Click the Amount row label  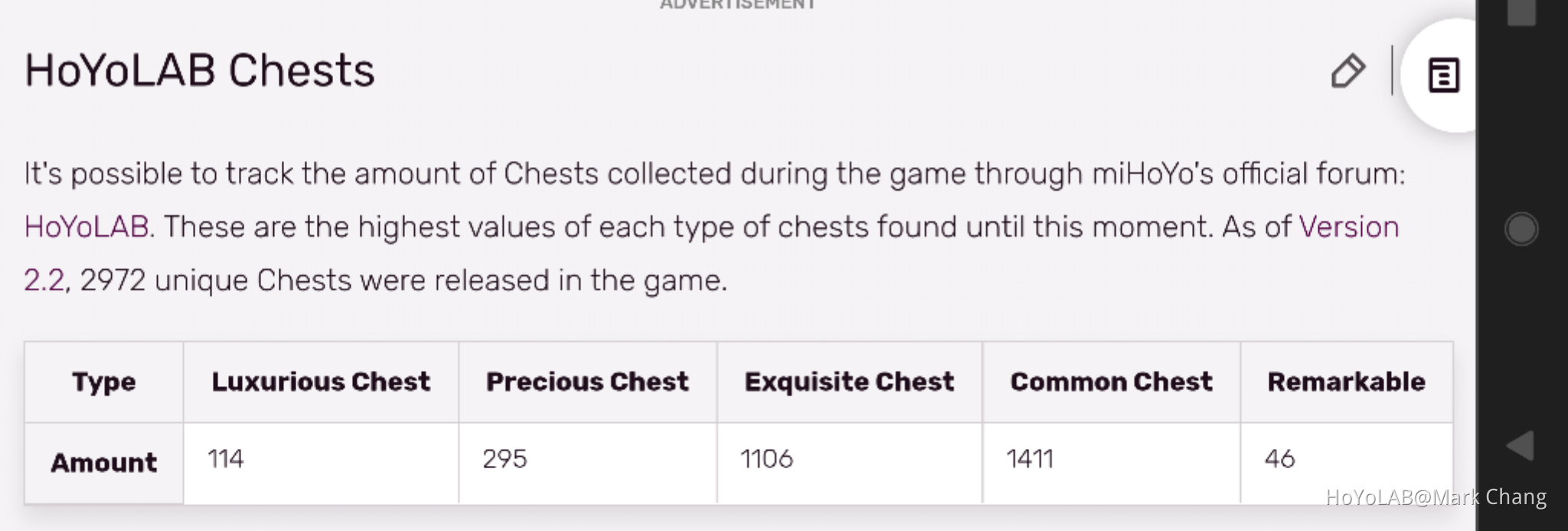[104, 461]
